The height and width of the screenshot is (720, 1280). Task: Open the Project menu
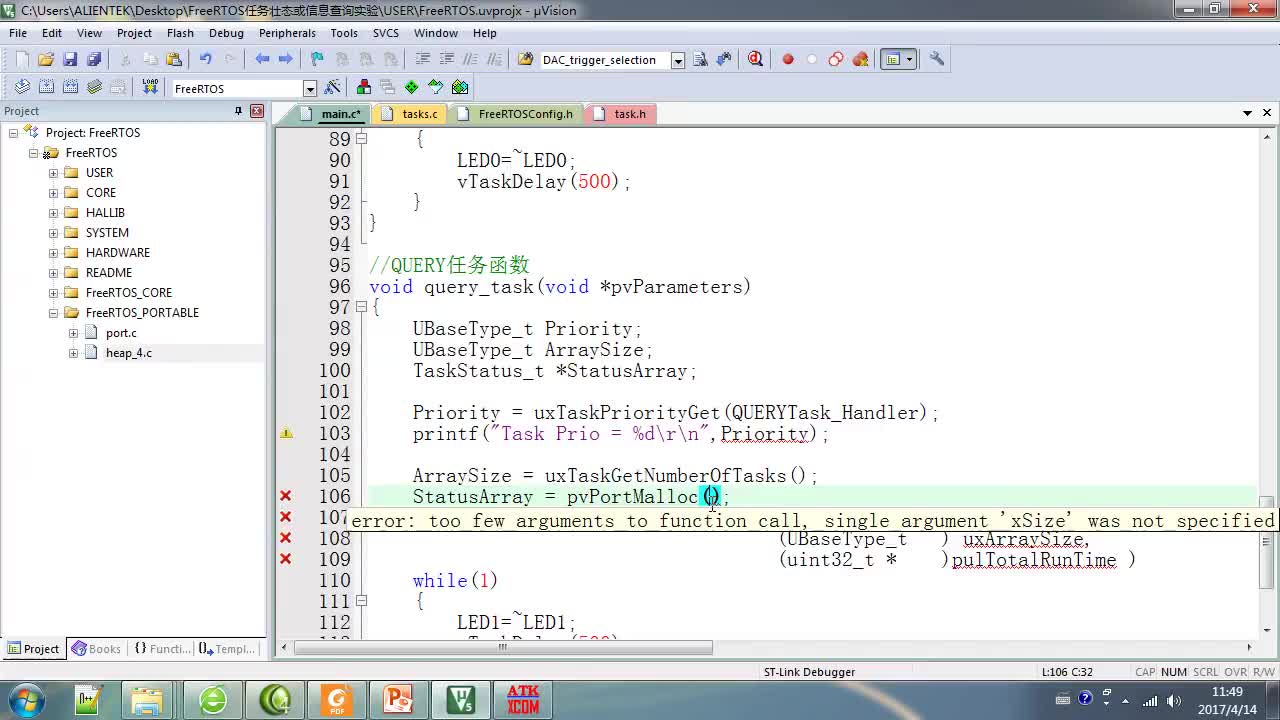[134, 33]
